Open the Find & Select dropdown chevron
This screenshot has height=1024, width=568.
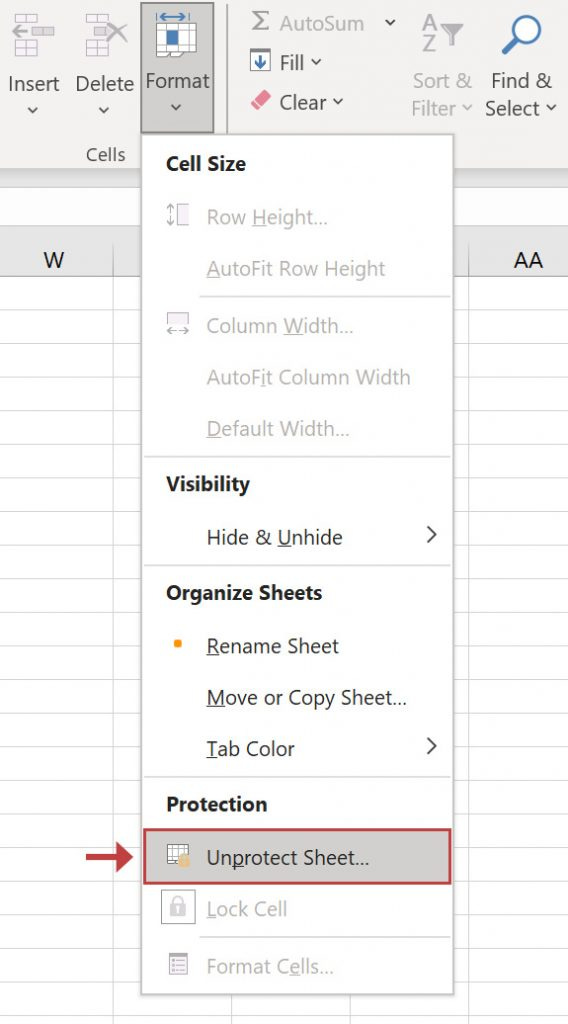552,108
